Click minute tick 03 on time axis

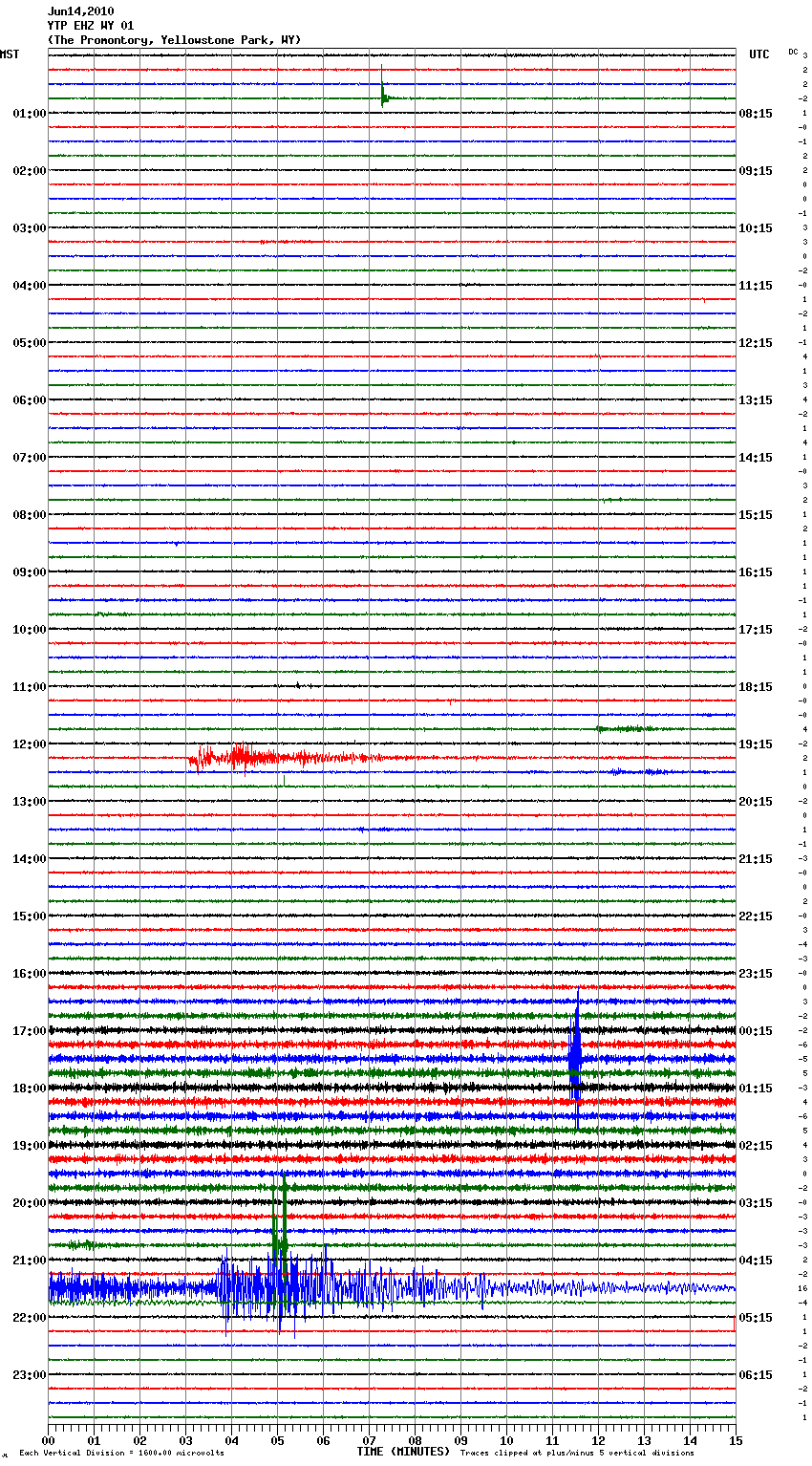tap(185, 1440)
